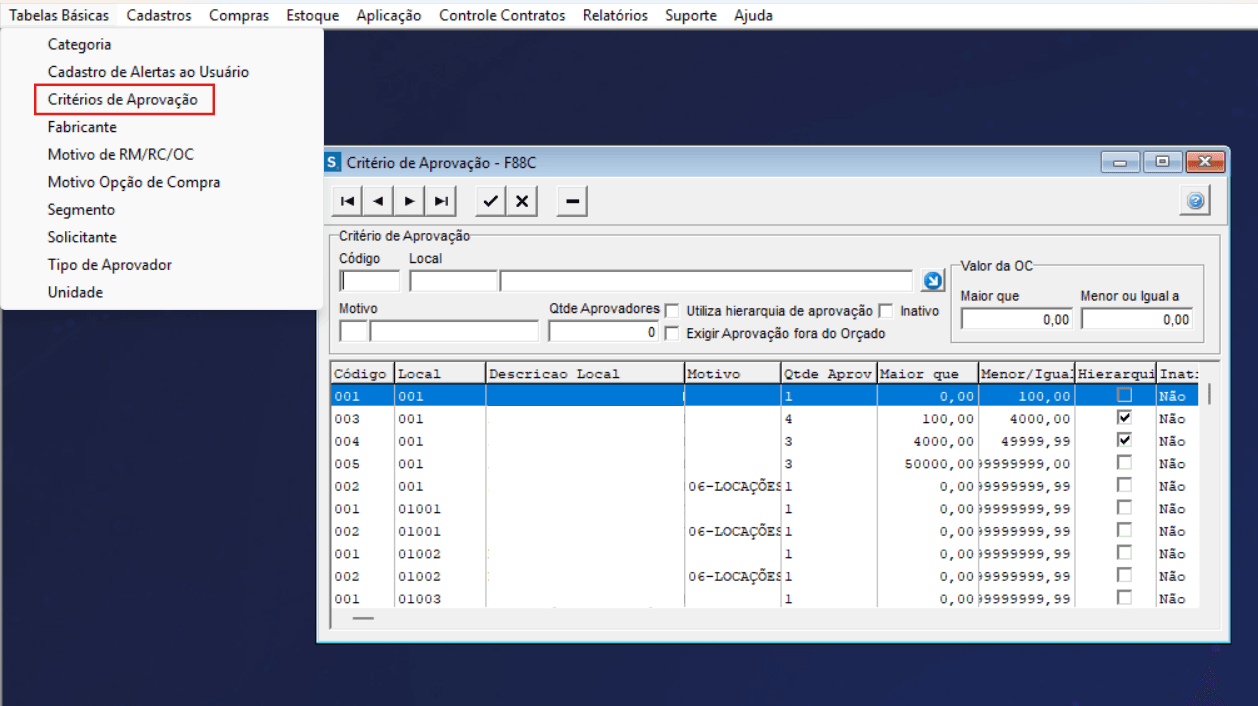Cancel with the X toolbar button
Image resolution: width=1258 pixels, height=706 pixels.
[522, 201]
